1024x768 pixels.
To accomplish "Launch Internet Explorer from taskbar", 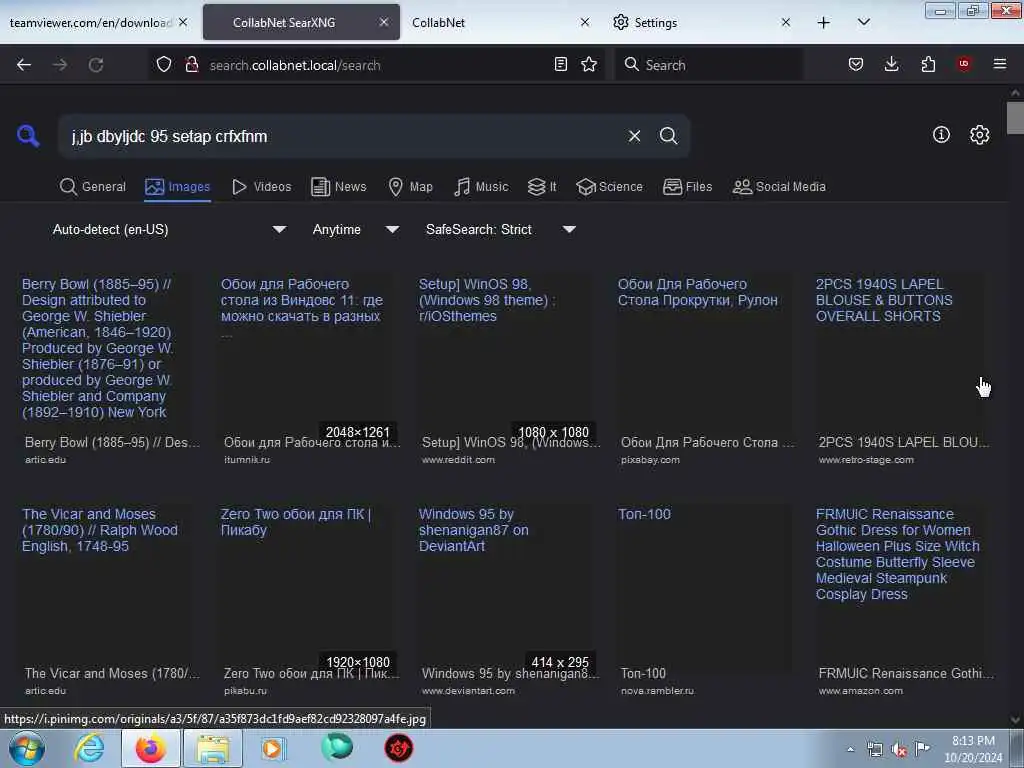I will (89, 748).
